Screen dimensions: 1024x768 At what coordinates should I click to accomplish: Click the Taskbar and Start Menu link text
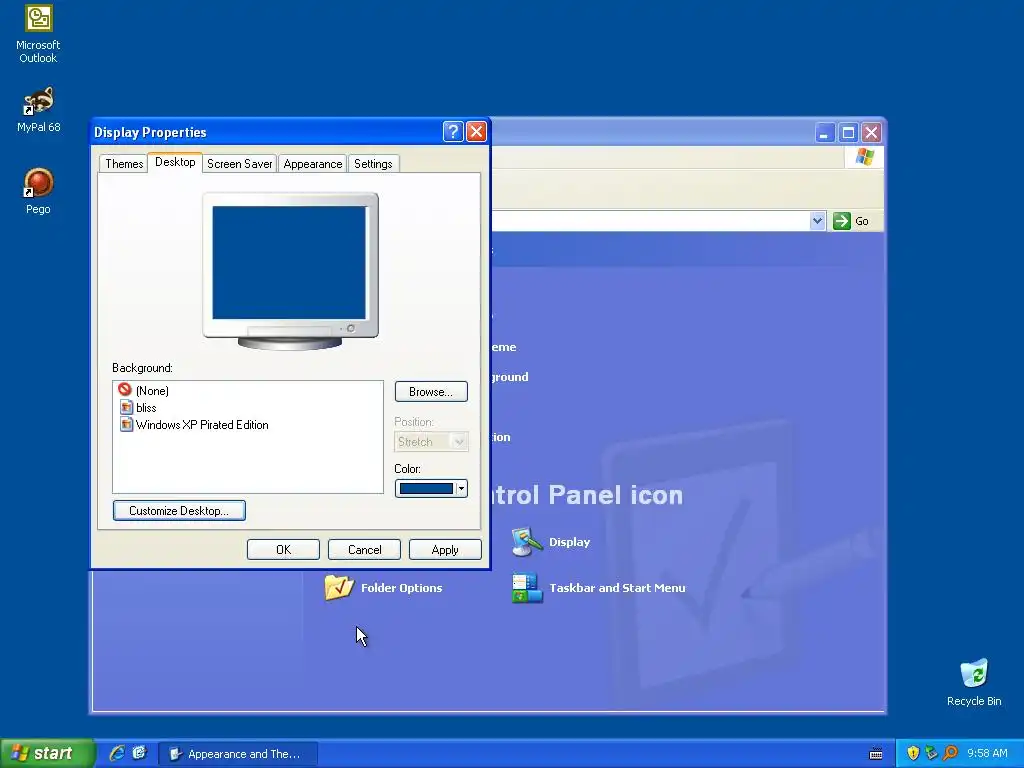617,588
